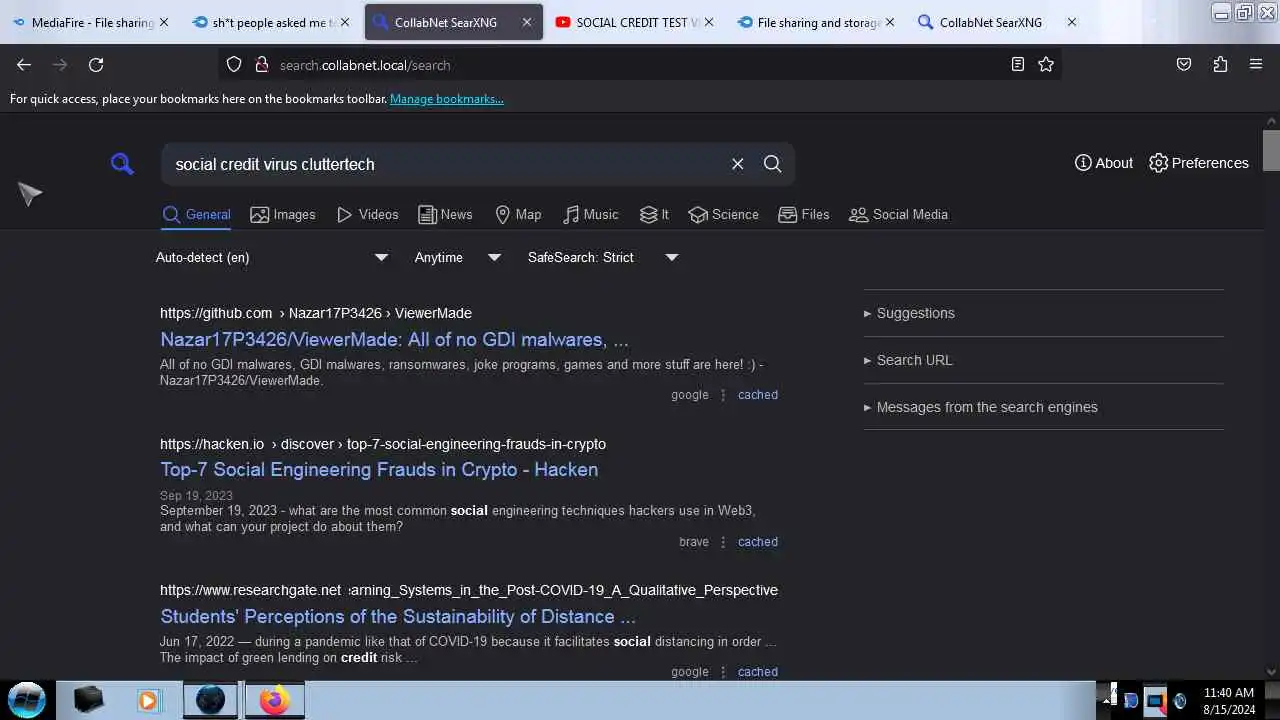Switch to the Map category tab
The width and height of the screenshot is (1280, 720).
click(518, 214)
